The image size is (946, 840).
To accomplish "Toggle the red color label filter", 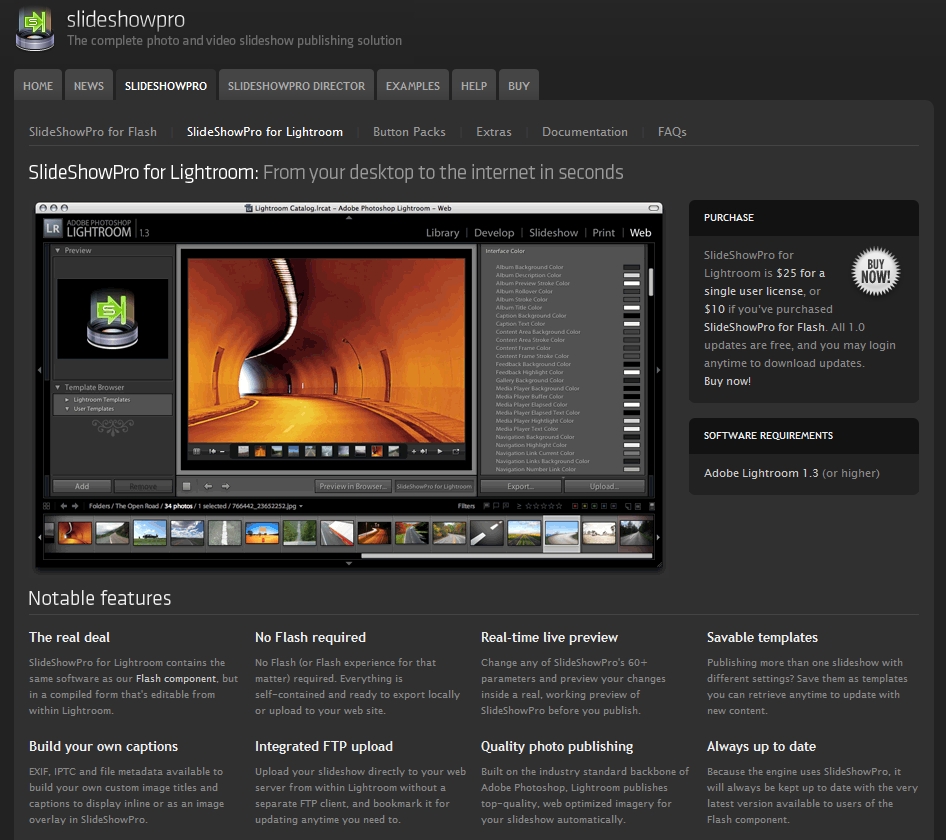I will click(575, 506).
